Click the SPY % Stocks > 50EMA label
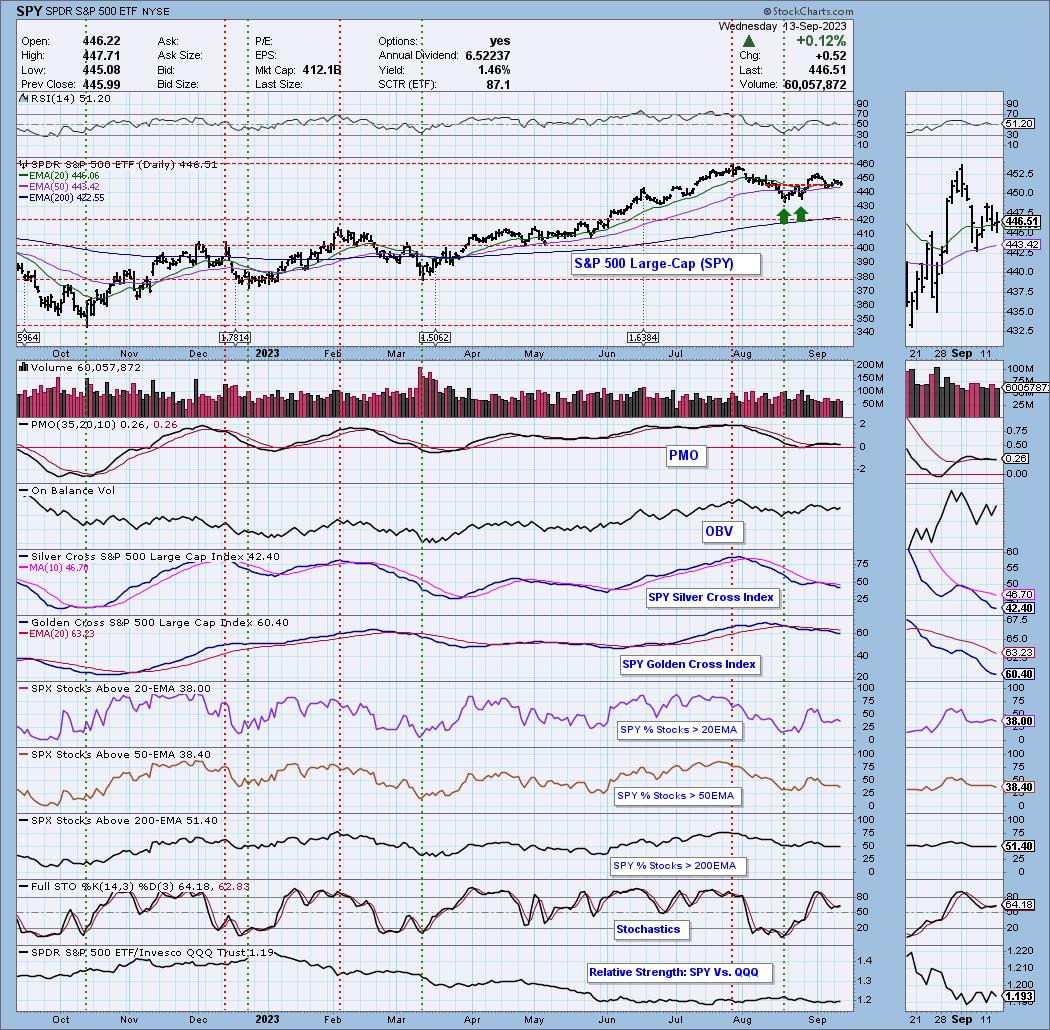The width and height of the screenshot is (1050, 1030). pos(676,796)
